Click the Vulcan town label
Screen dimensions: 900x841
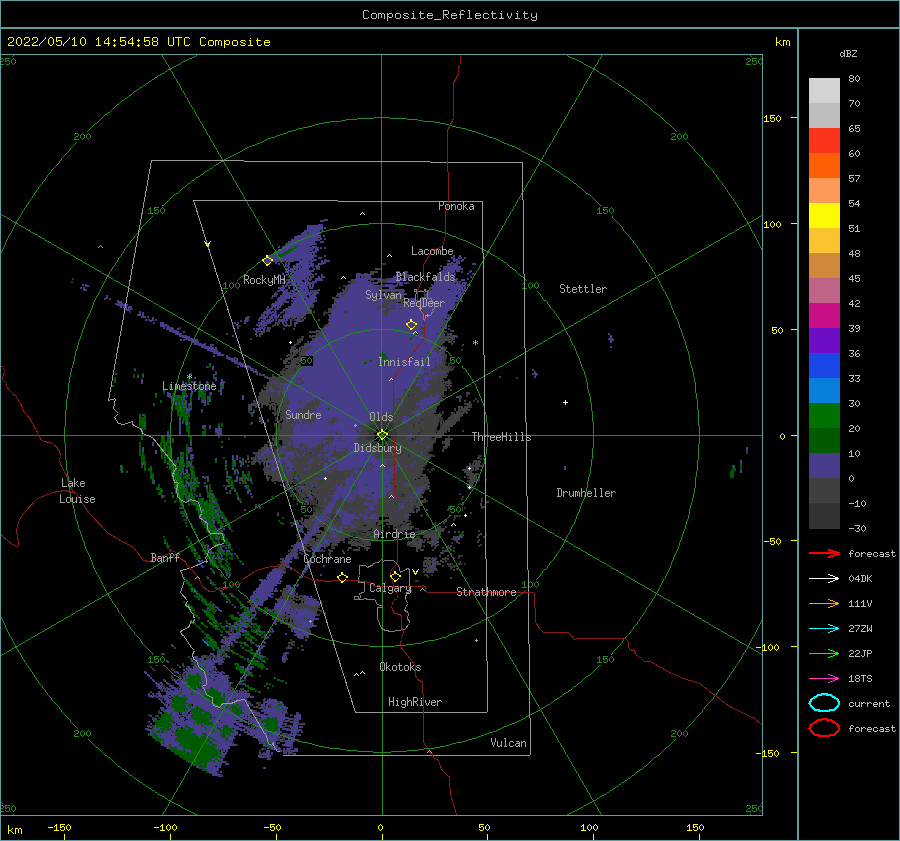pos(509,743)
